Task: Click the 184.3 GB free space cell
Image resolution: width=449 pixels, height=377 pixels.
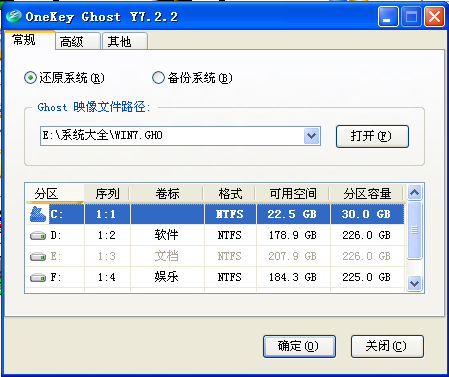Action: click(x=293, y=277)
